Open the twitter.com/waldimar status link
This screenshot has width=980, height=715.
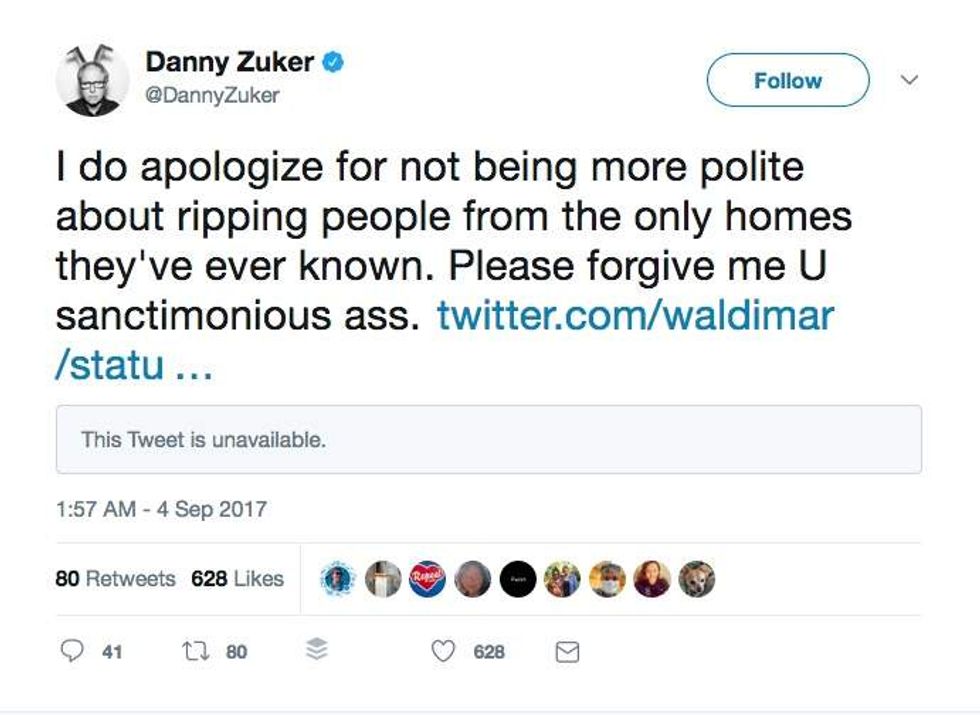pos(635,316)
